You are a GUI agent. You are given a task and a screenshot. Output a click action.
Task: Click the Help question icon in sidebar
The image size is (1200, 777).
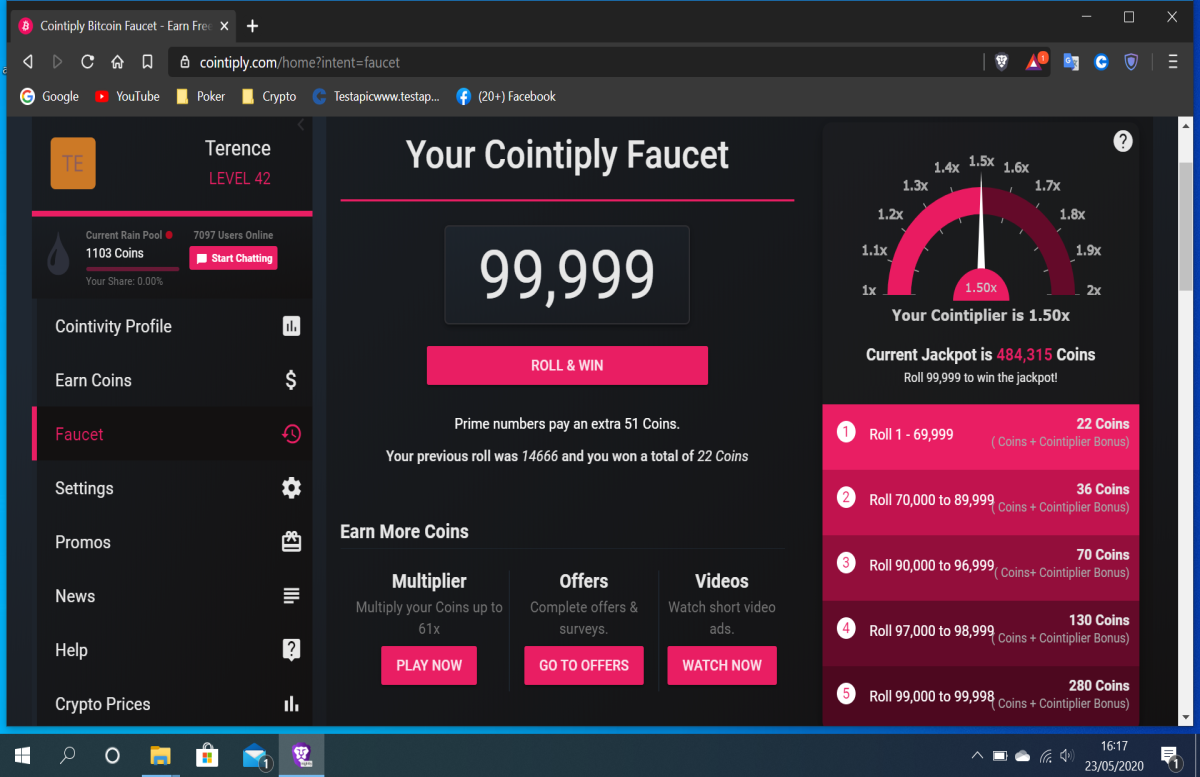point(291,650)
